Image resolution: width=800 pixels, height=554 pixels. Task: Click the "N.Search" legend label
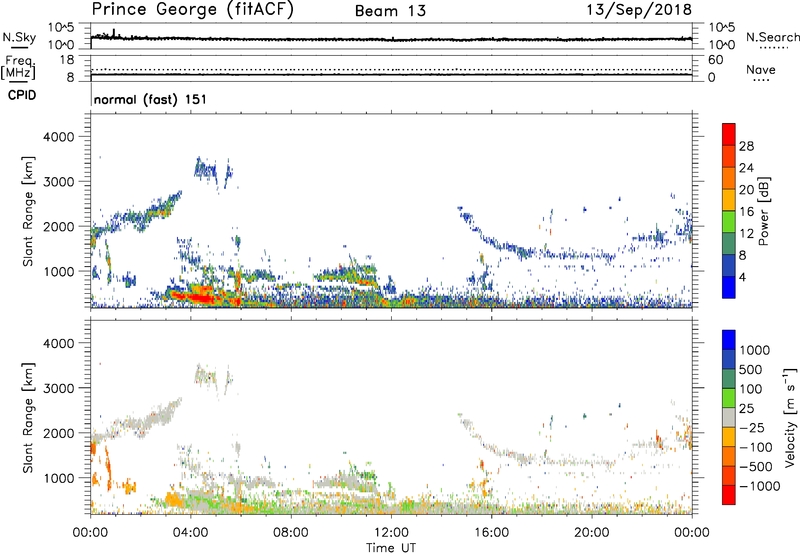click(772, 37)
